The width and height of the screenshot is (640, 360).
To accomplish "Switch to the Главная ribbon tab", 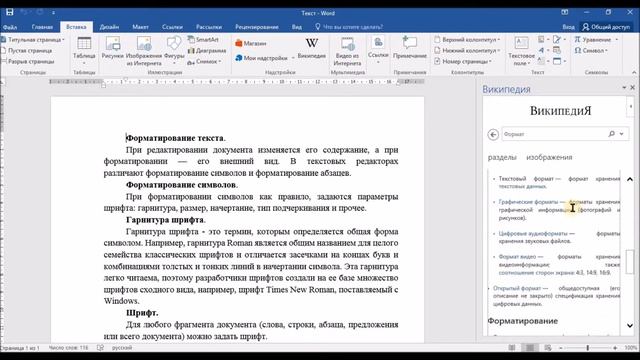I will coord(42,27).
